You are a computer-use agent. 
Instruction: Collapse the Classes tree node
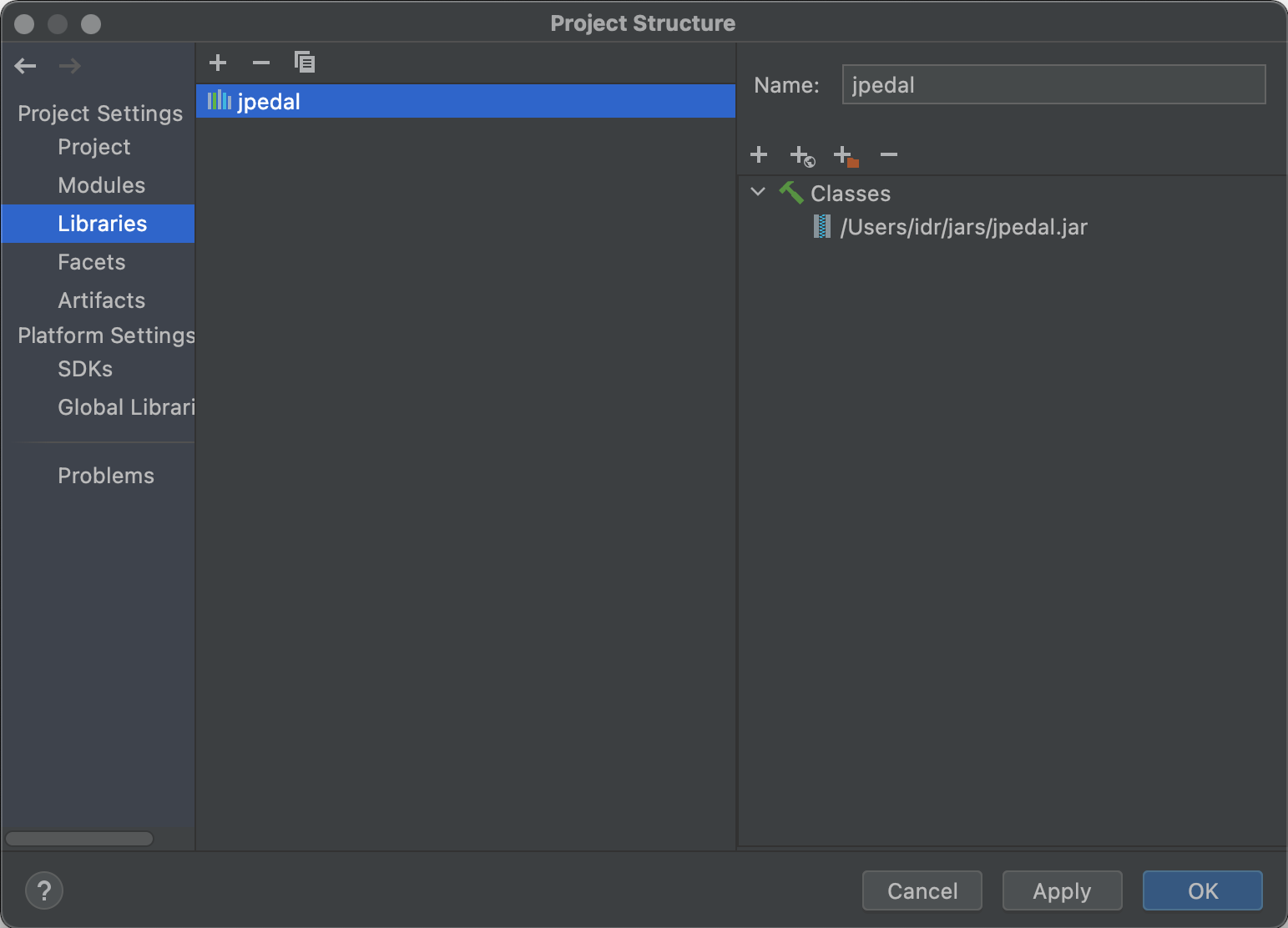pos(757,192)
